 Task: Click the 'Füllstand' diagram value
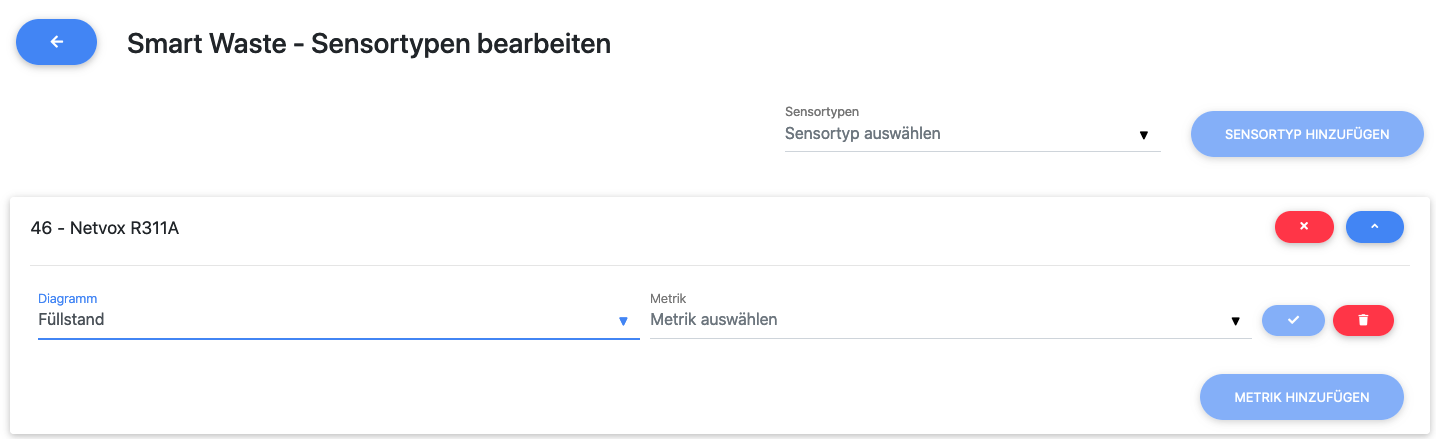(71, 320)
